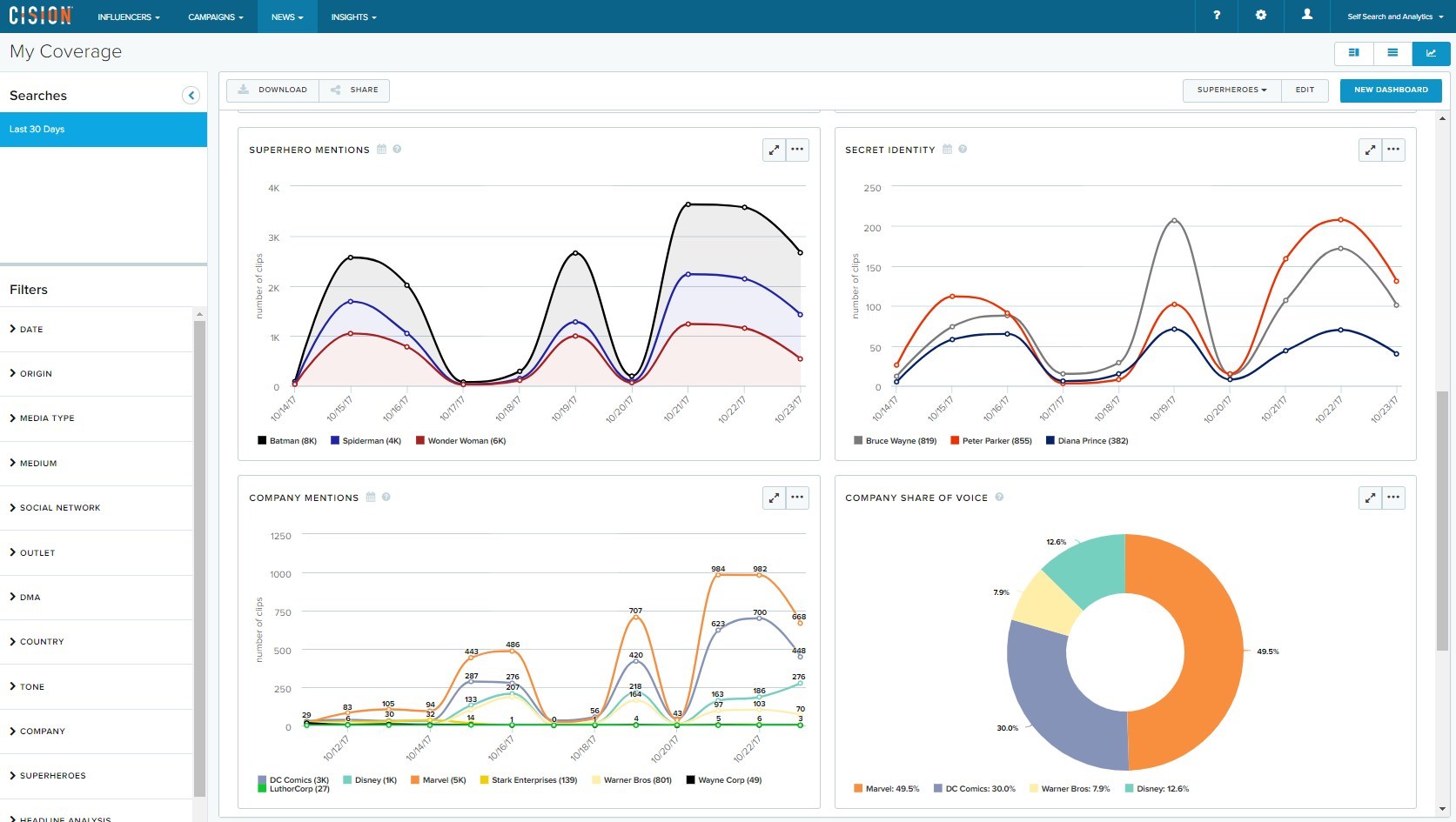Toggle DC Comics (3K) legend series
This screenshot has height=822, width=1456.
(x=293, y=780)
